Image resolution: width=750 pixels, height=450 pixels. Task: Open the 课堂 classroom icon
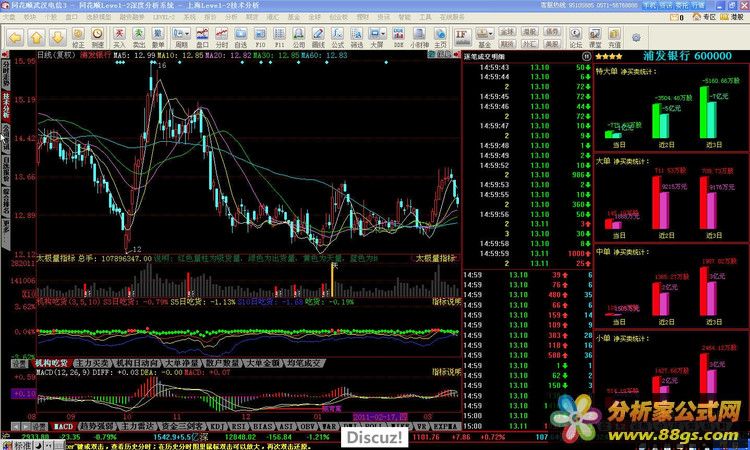pos(595,37)
